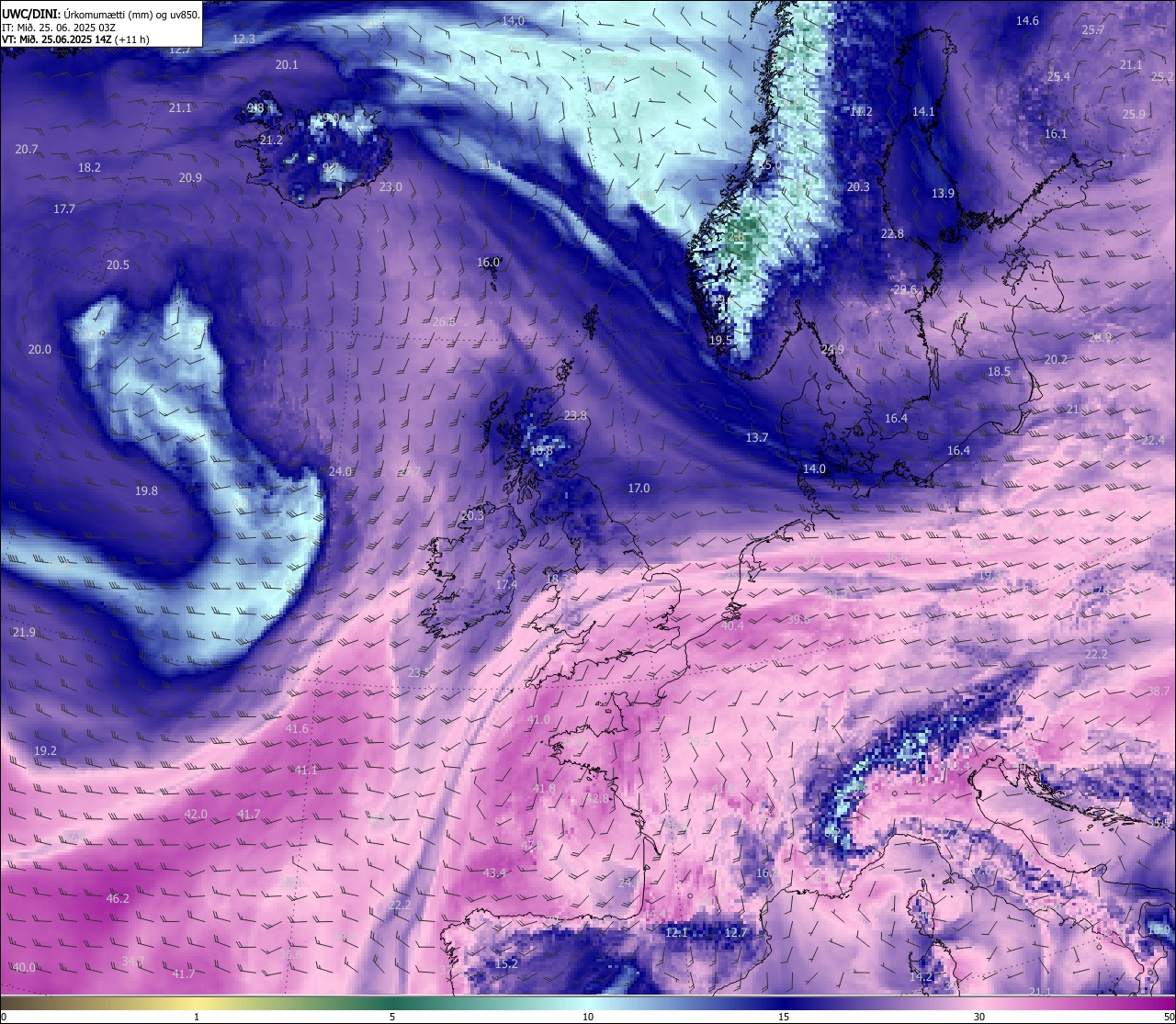The height and width of the screenshot is (1024, 1176).
Task: Click the 20.1 value label
Action: point(287,64)
